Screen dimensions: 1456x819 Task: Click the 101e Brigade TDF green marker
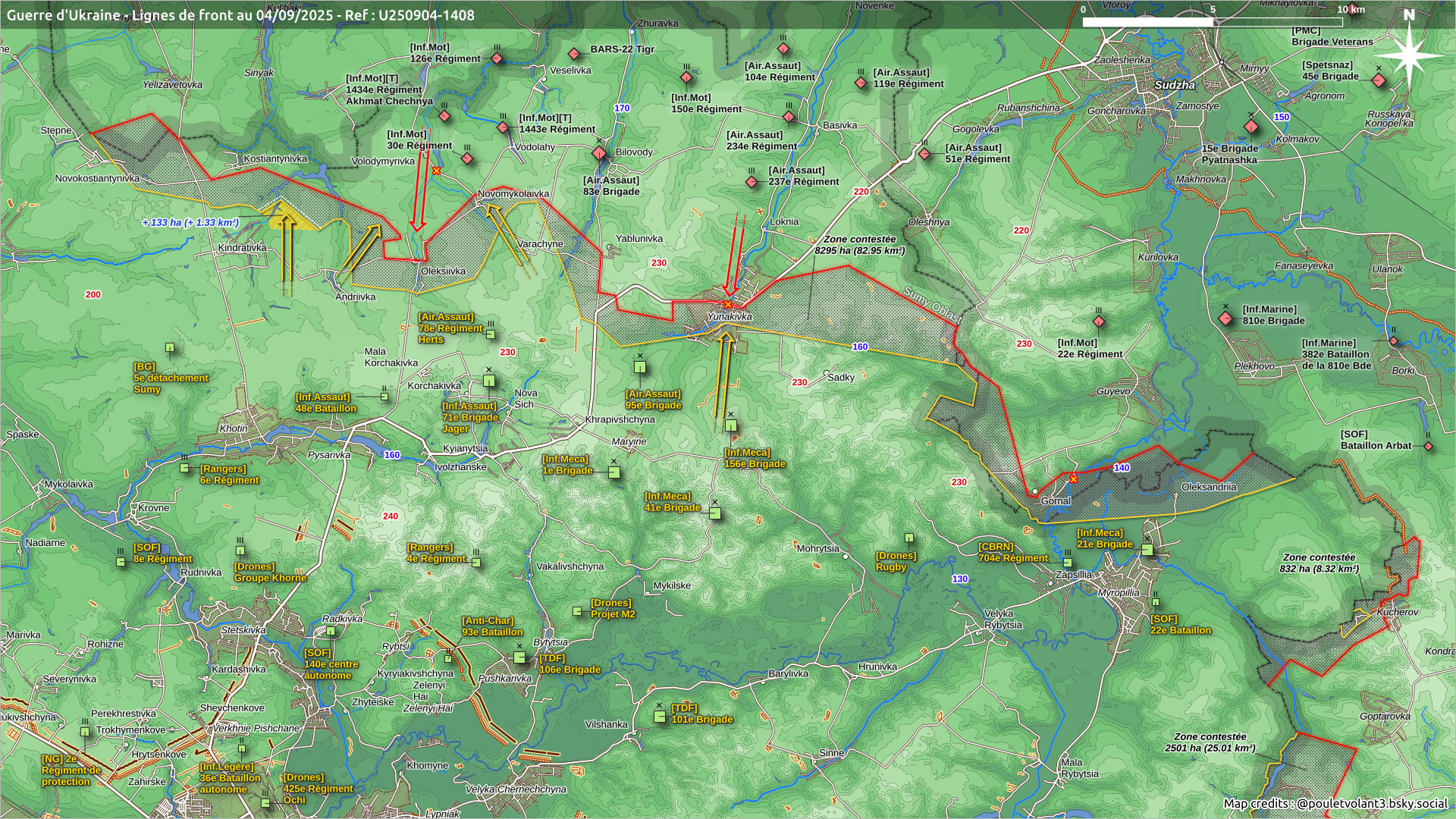click(660, 717)
